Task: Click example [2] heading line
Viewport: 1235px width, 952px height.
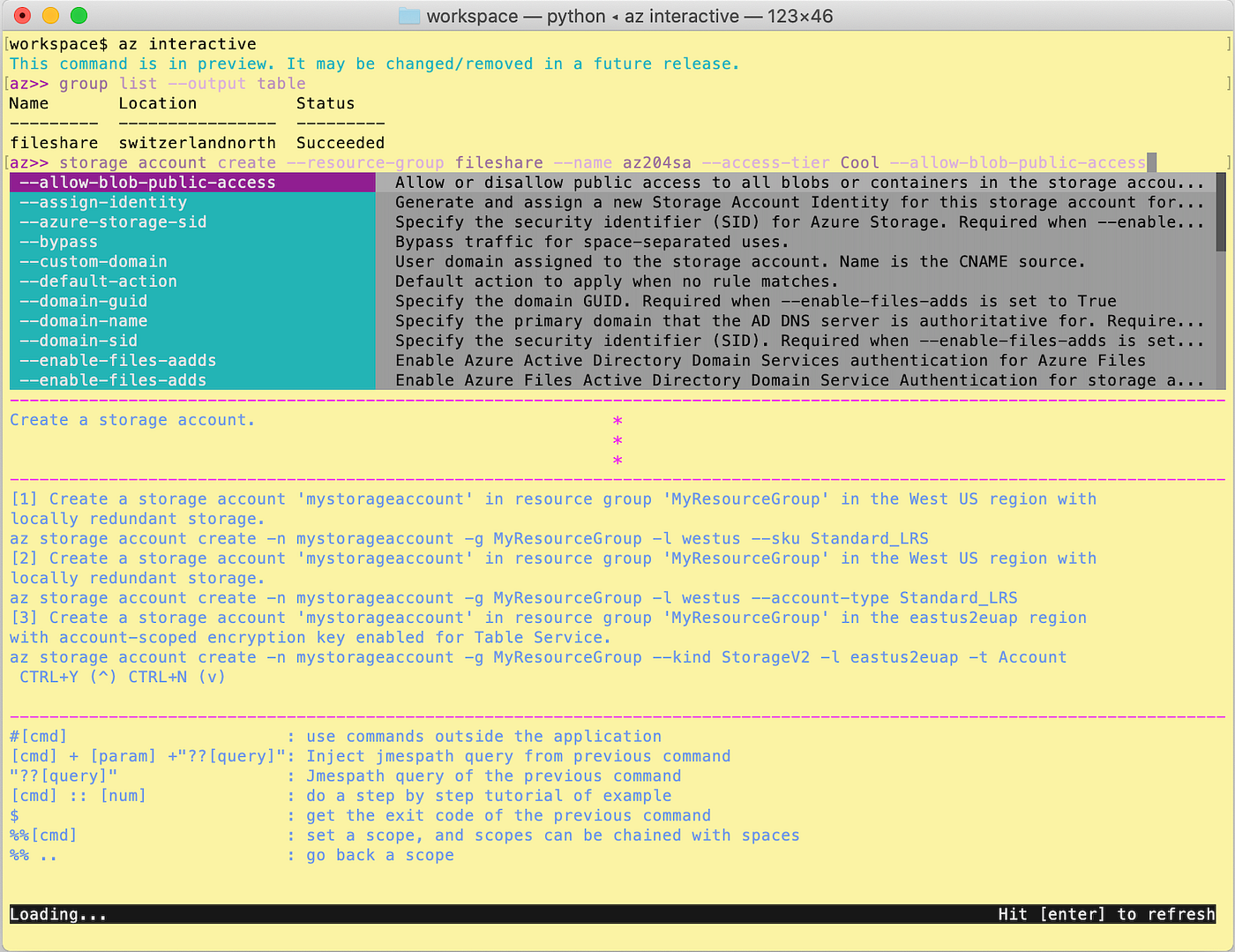Action: (x=553, y=558)
